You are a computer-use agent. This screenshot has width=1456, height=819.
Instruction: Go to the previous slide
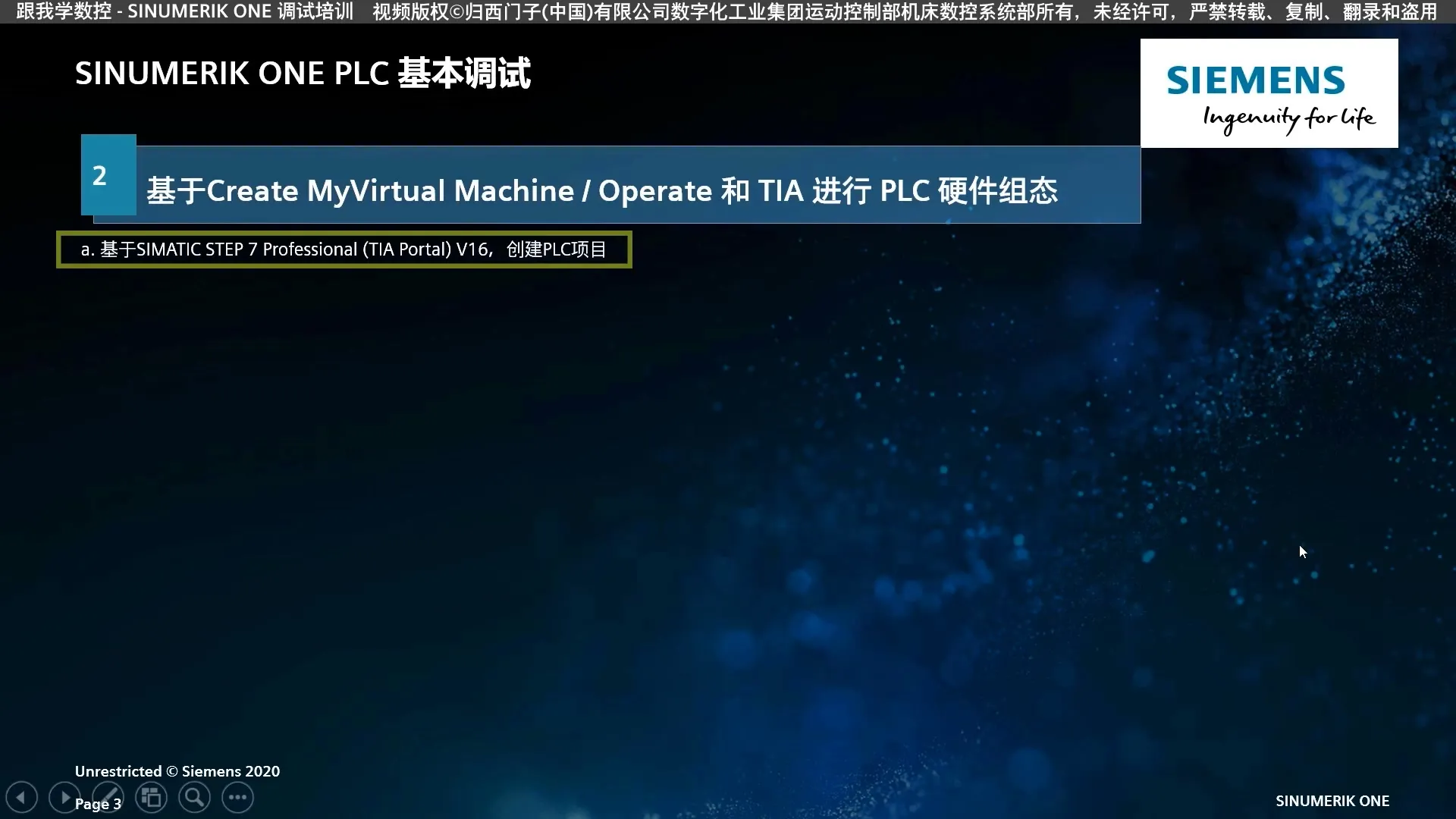tap(21, 798)
